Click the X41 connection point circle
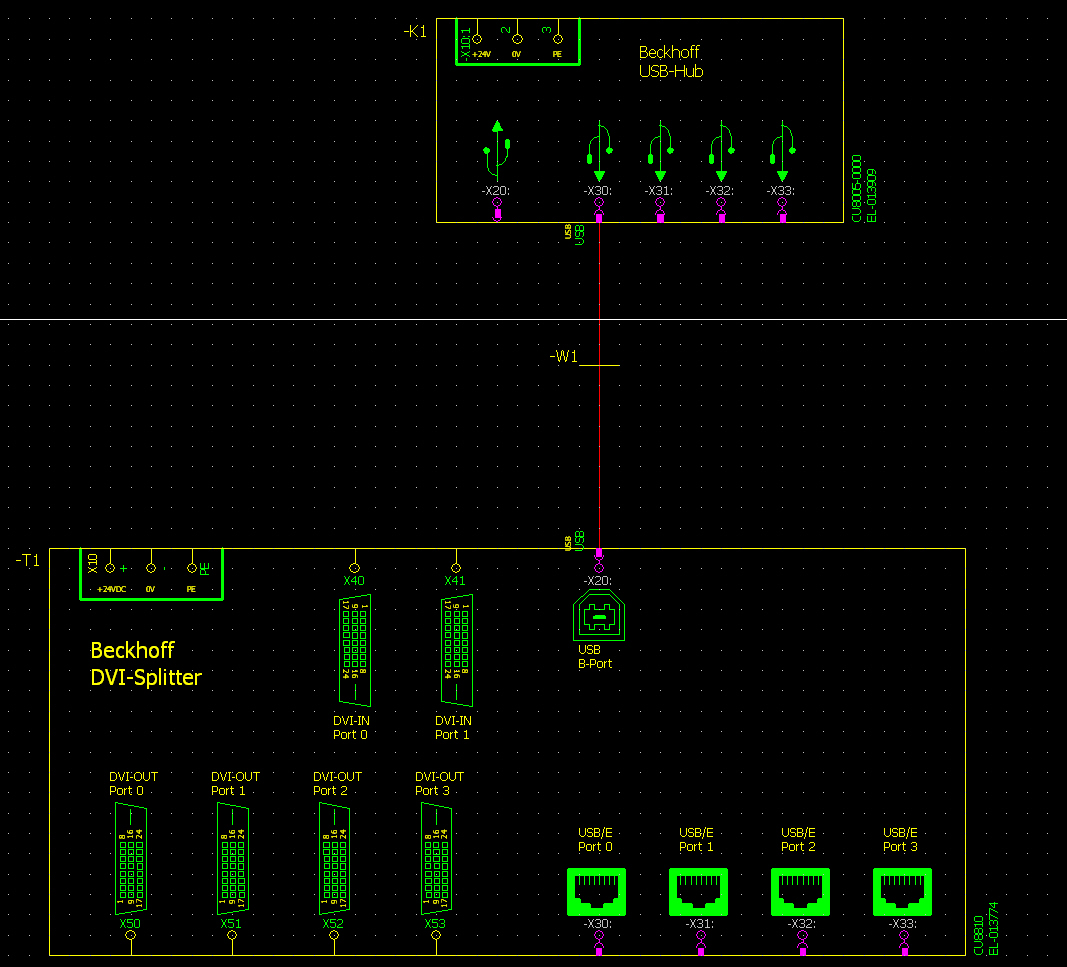Screen dimensions: 1067x967 [x=456, y=568]
